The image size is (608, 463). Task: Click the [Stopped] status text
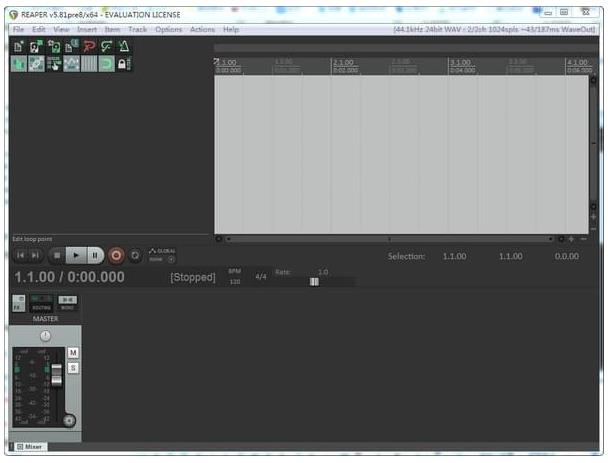(193, 277)
